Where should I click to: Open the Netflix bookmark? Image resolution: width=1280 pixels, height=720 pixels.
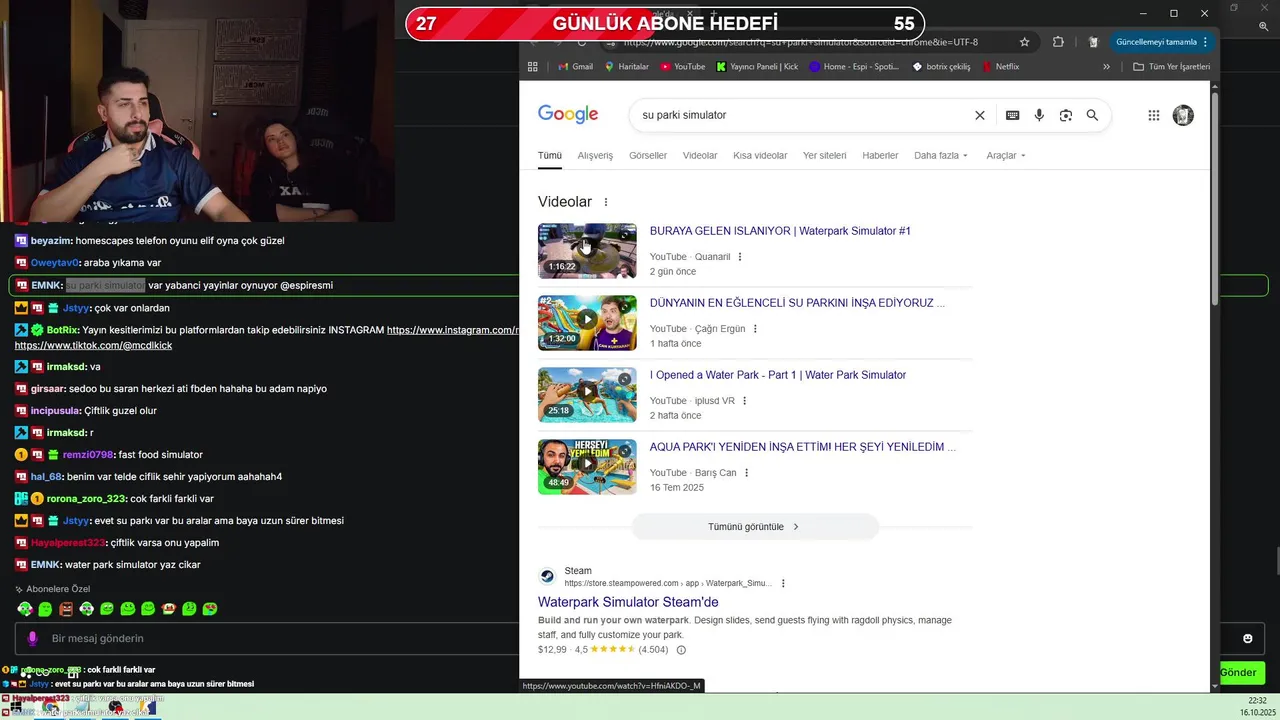[1001, 67]
